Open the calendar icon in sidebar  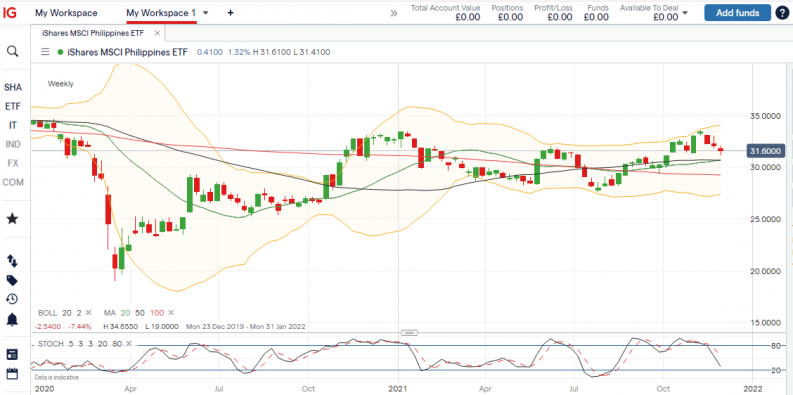coord(13,374)
